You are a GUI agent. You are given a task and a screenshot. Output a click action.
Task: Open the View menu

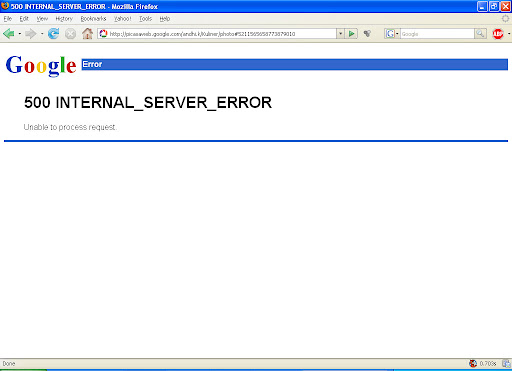[x=42, y=19]
